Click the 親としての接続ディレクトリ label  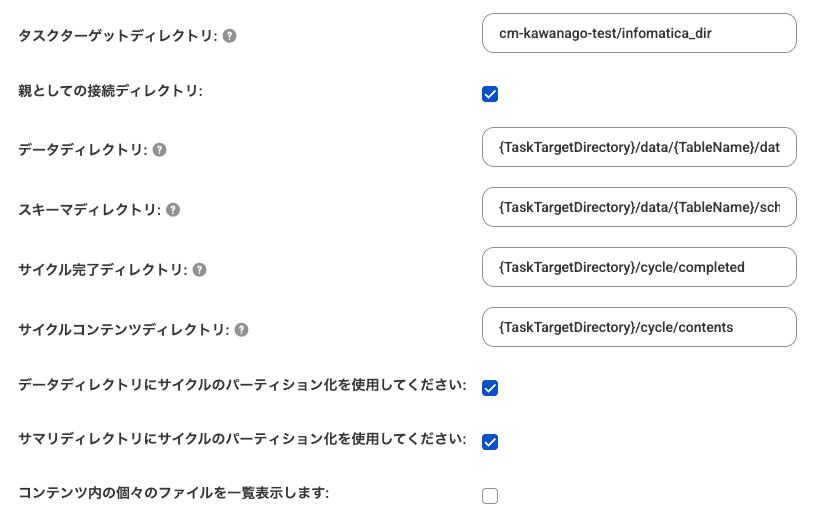pos(111,91)
